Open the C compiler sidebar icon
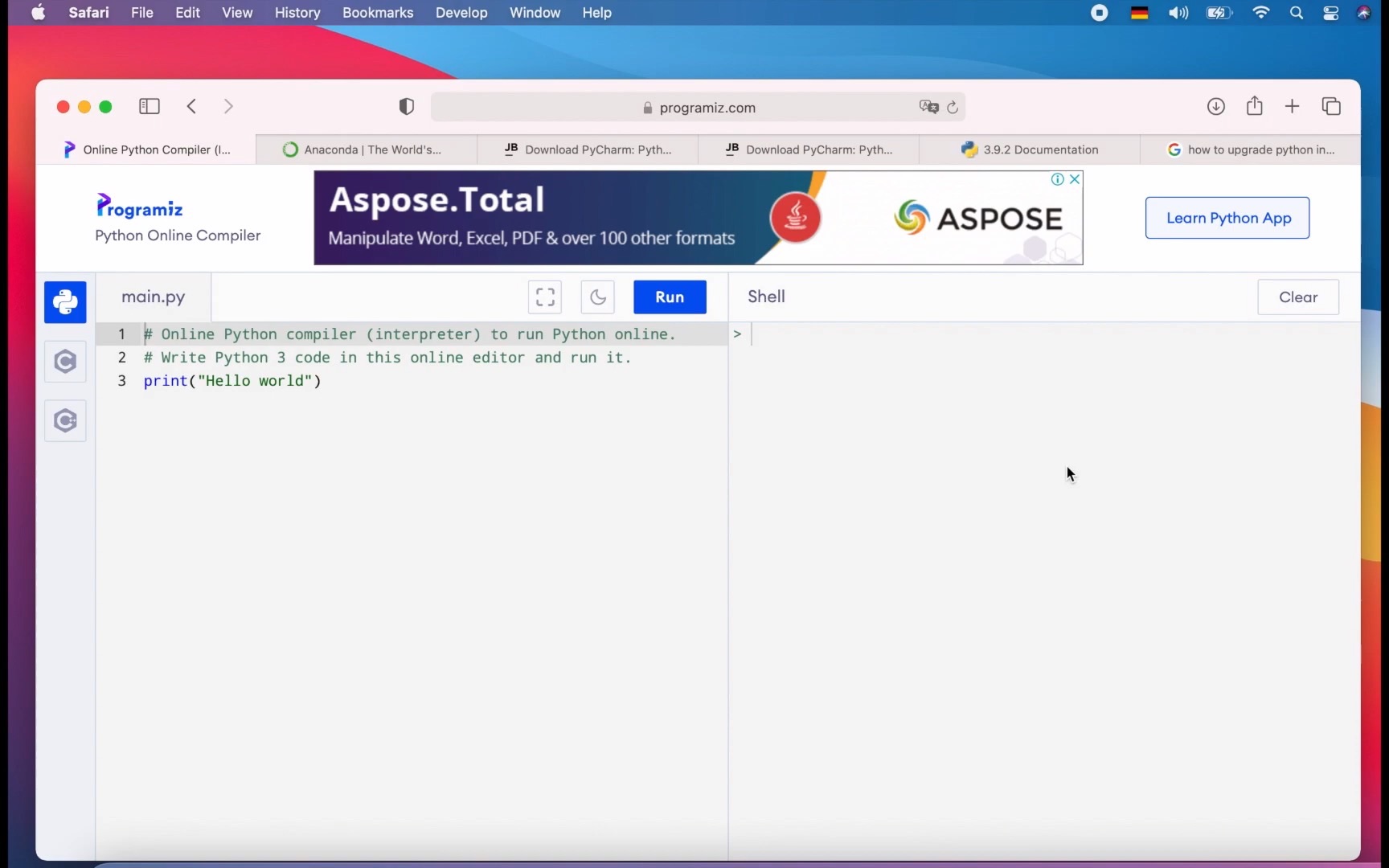 tap(65, 362)
